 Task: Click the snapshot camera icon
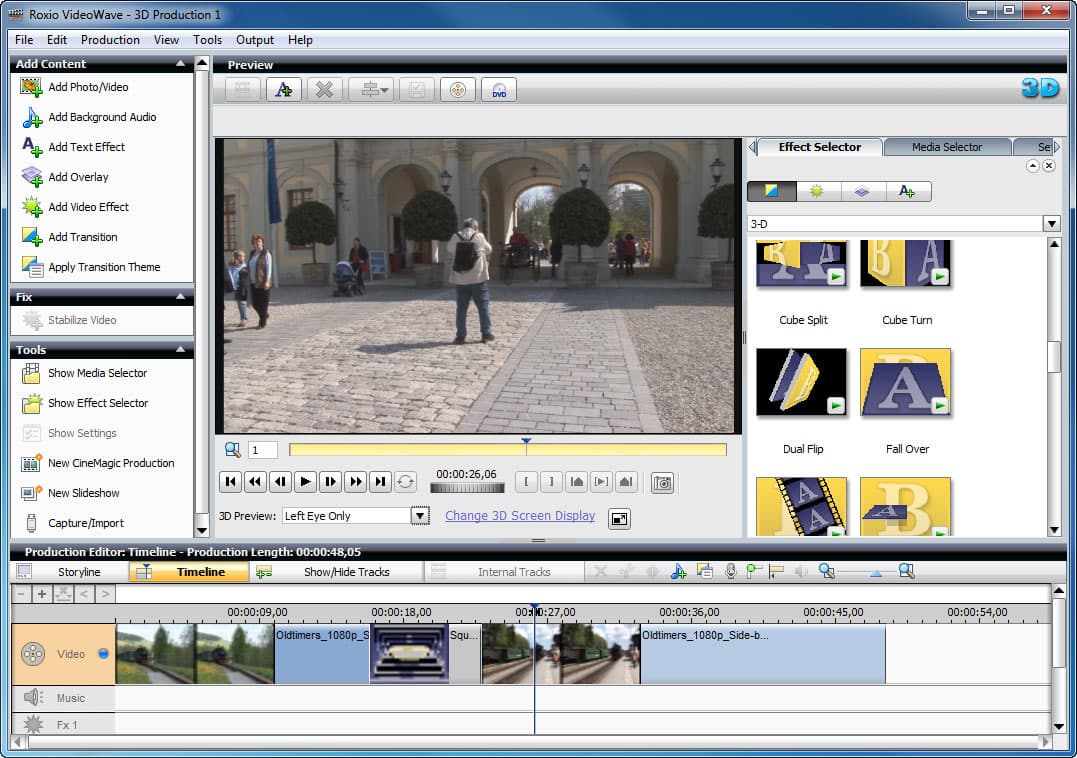(x=661, y=483)
